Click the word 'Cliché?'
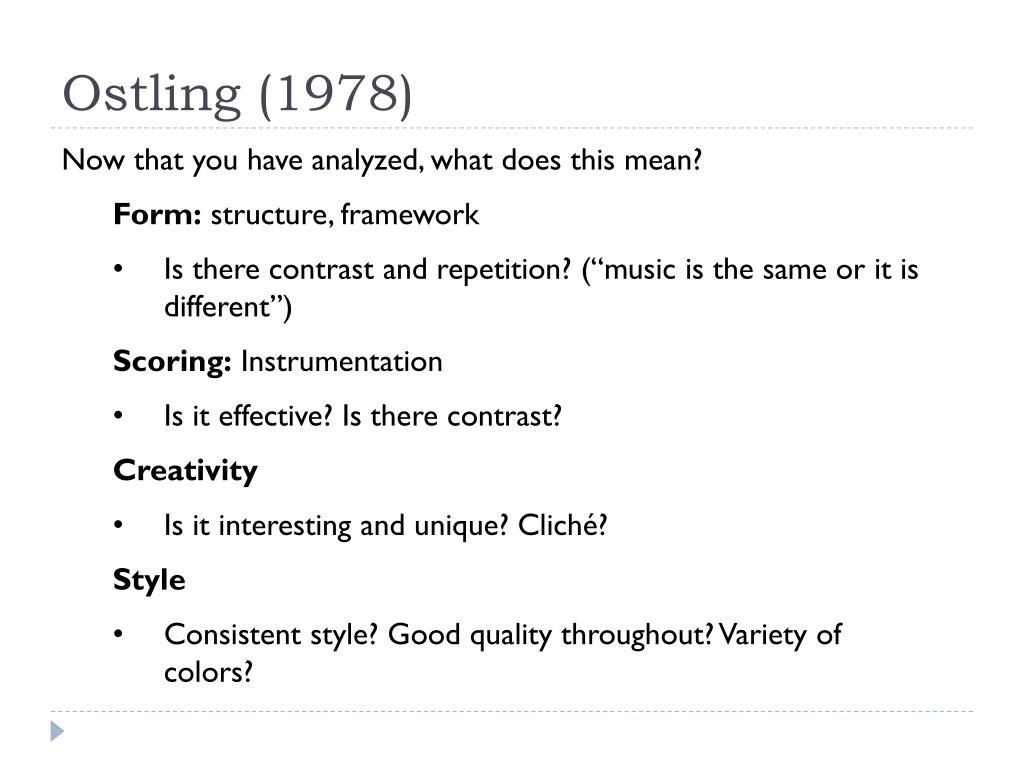The height and width of the screenshot is (768, 1024). pyautogui.click(x=563, y=525)
